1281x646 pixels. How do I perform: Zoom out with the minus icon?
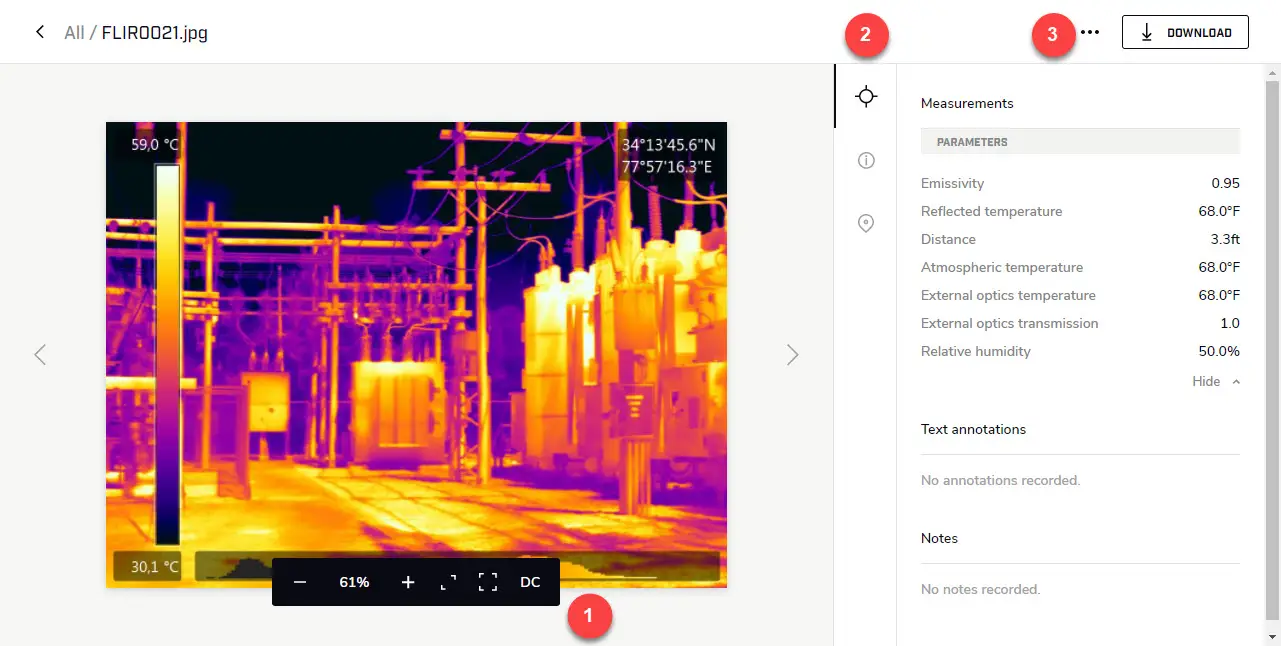tap(300, 582)
